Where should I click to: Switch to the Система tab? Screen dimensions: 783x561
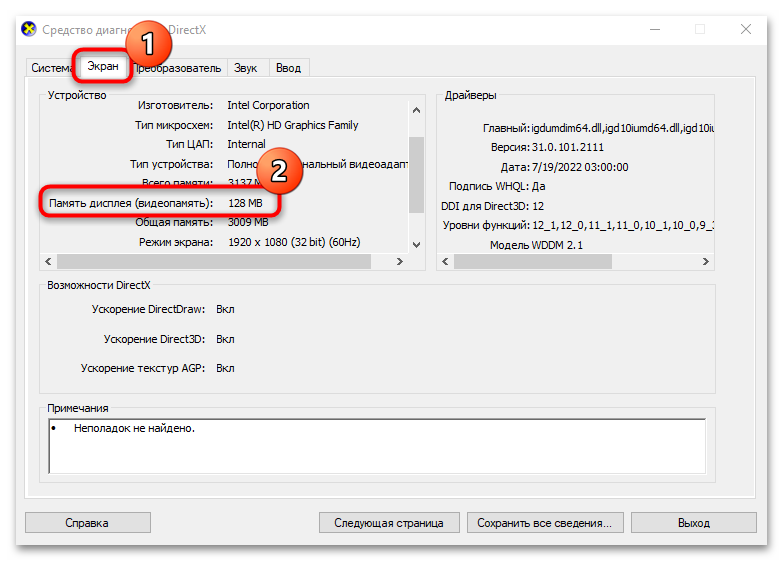[x=50, y=68]
